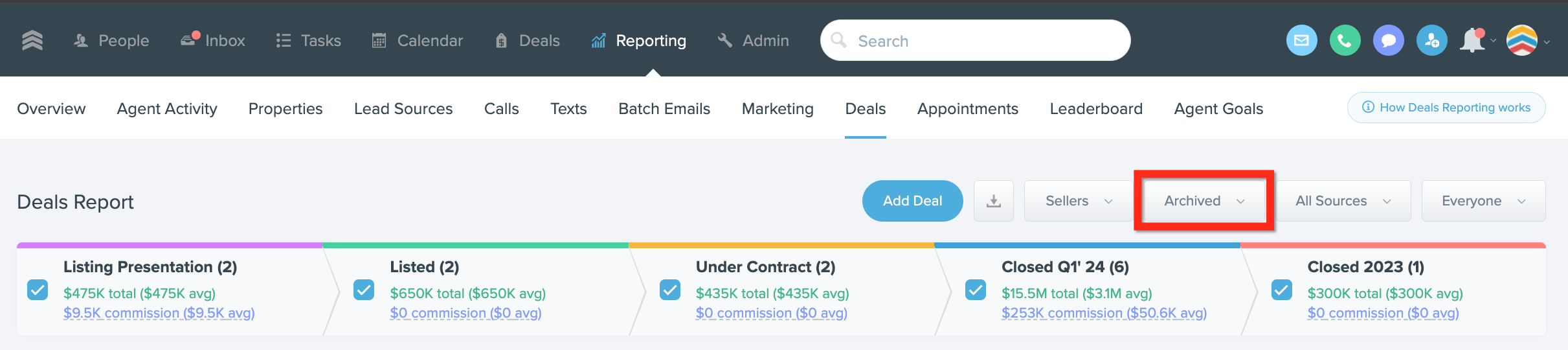The image size is (1568, 350).
Task: Switch to the Leaderboard tab
Action: click(1096, 108)
